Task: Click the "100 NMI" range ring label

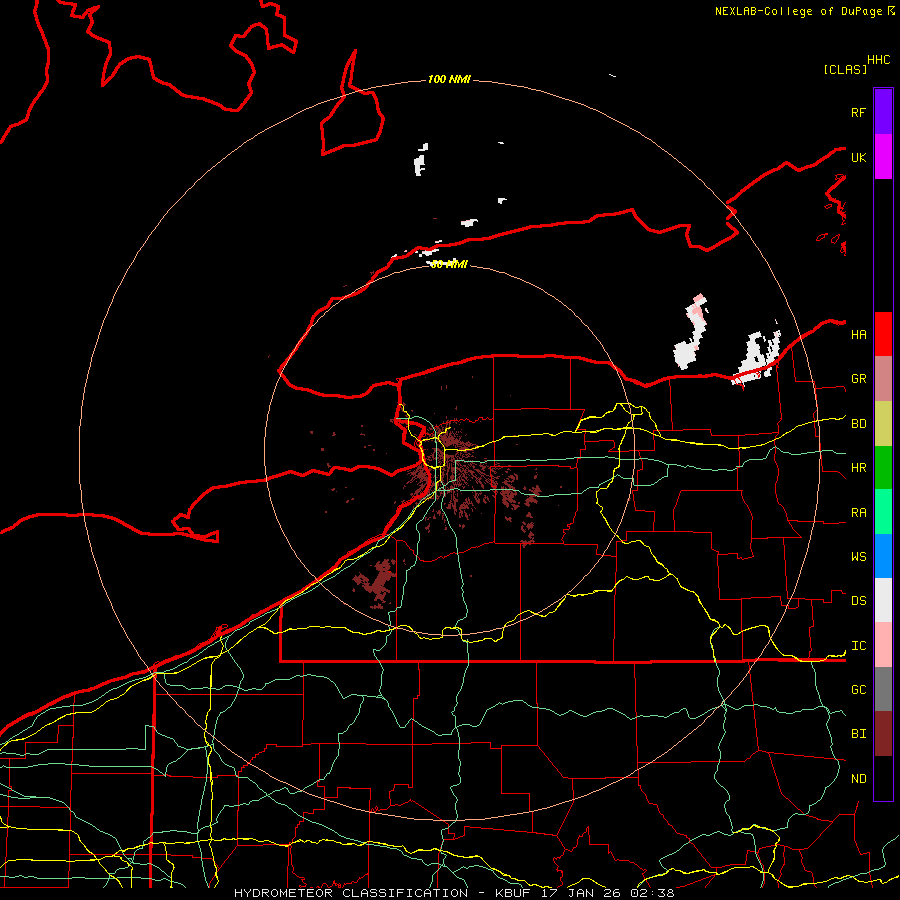Action: pos(449,79)
